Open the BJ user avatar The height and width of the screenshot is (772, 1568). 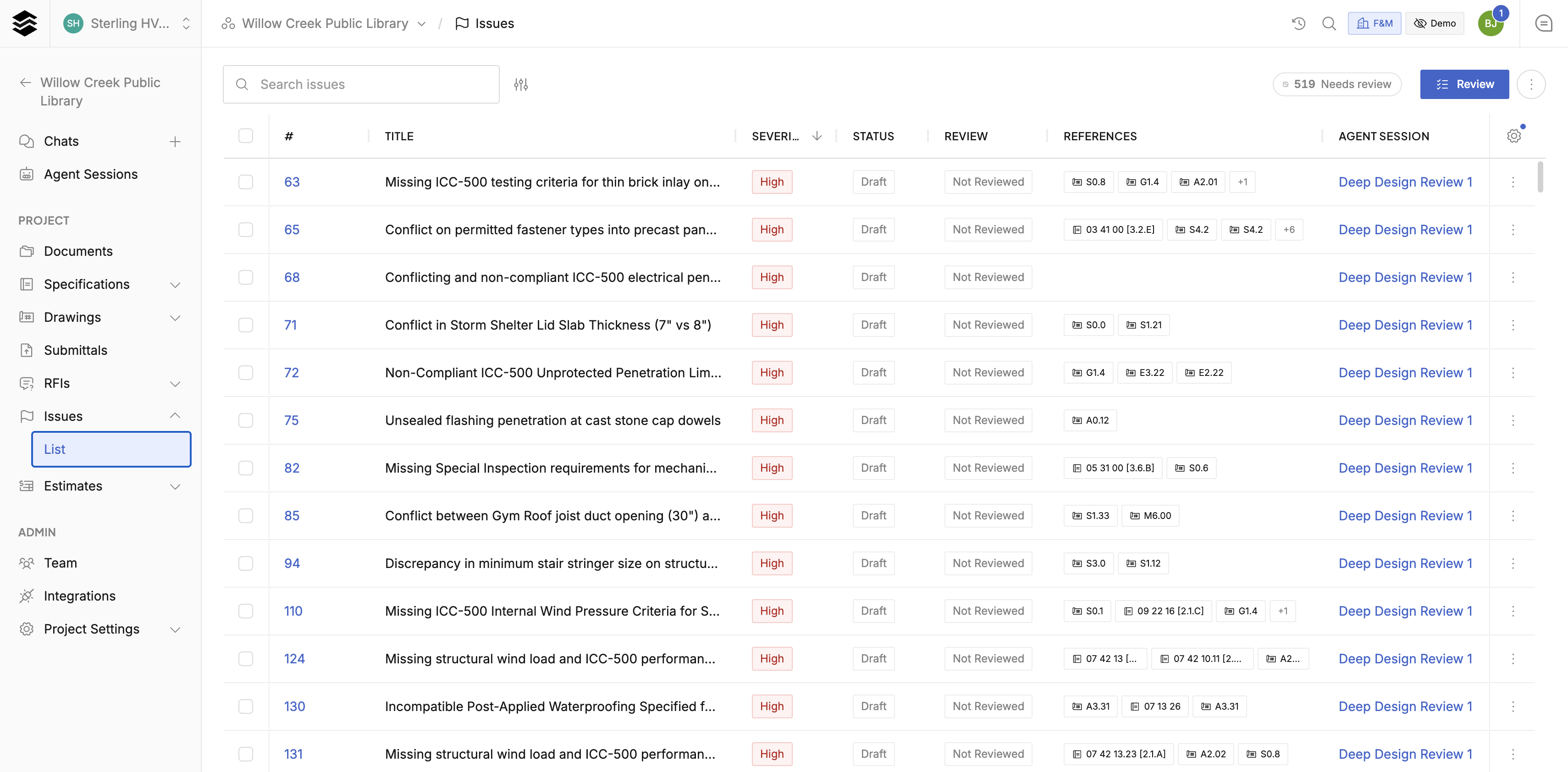1490,23
